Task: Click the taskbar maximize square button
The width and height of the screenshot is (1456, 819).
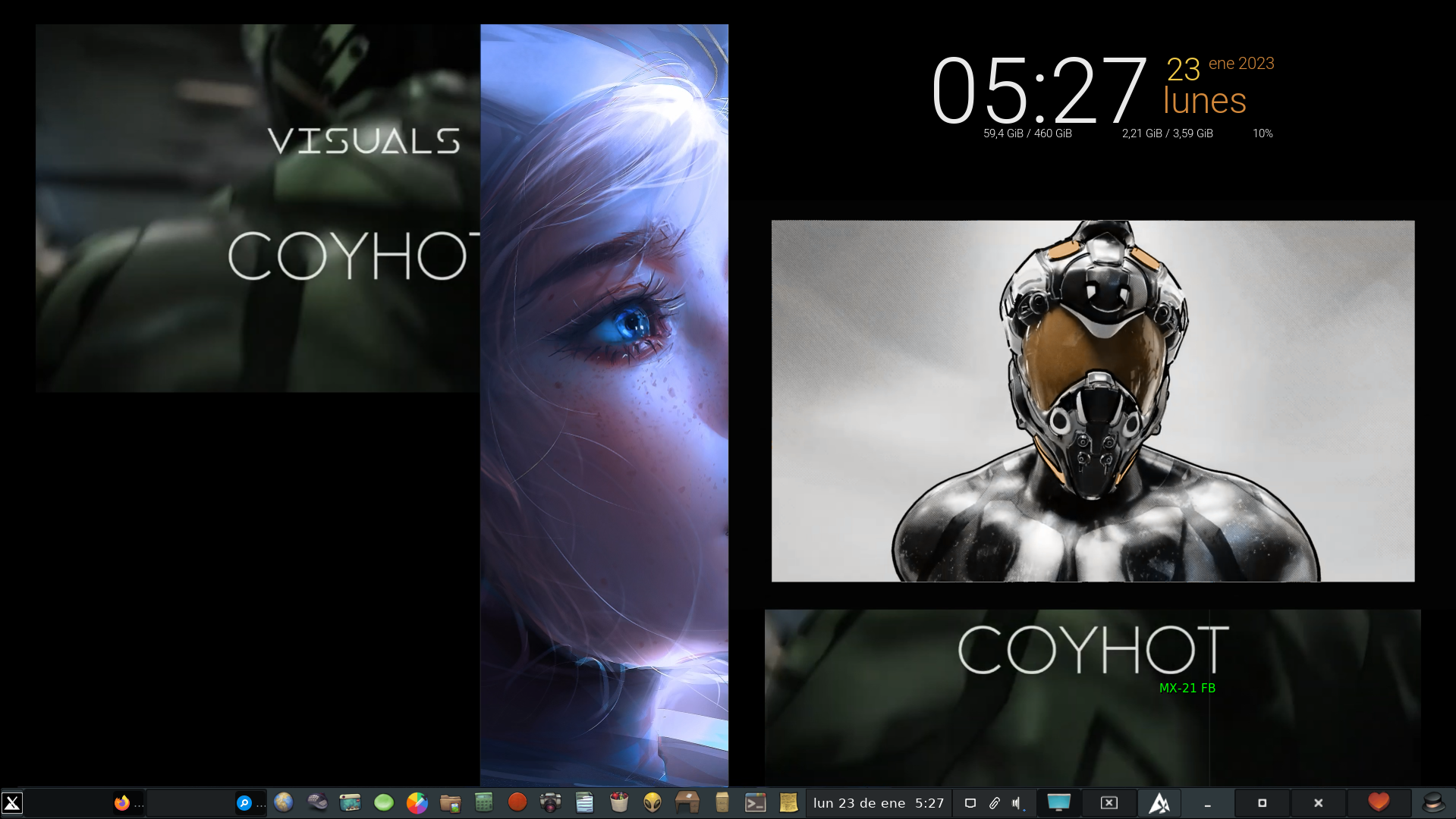Action: pos(1263,803)
